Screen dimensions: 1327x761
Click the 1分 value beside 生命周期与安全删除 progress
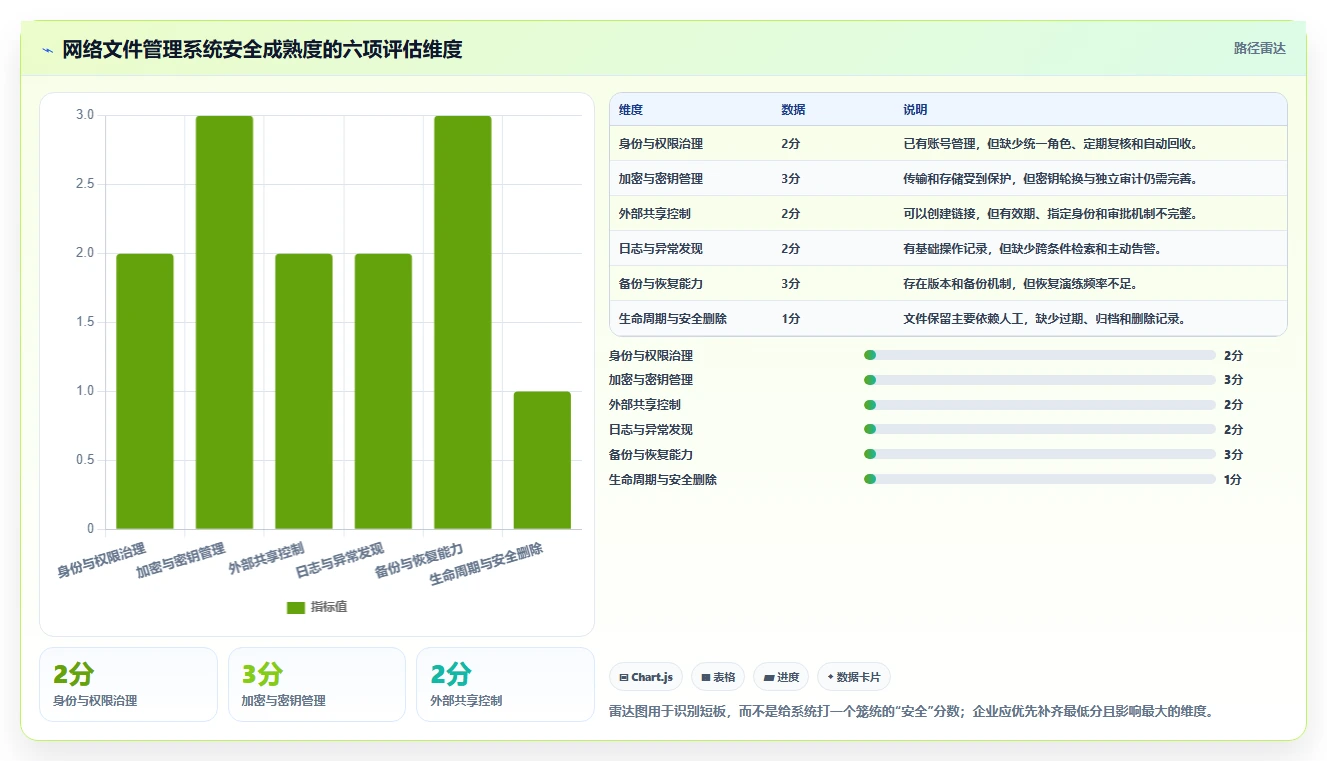click(1233, 480)
